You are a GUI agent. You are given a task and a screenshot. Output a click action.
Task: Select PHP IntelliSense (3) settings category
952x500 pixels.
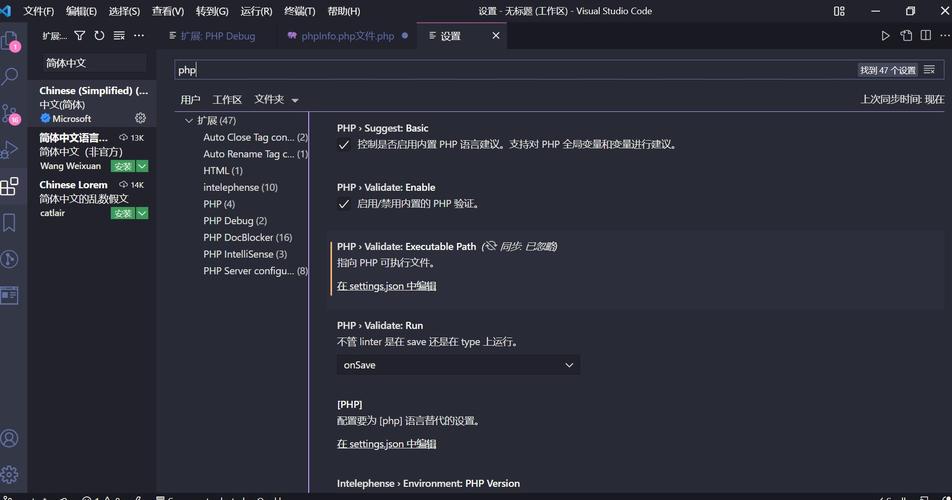pyautogui.click(x=243, y=254)
